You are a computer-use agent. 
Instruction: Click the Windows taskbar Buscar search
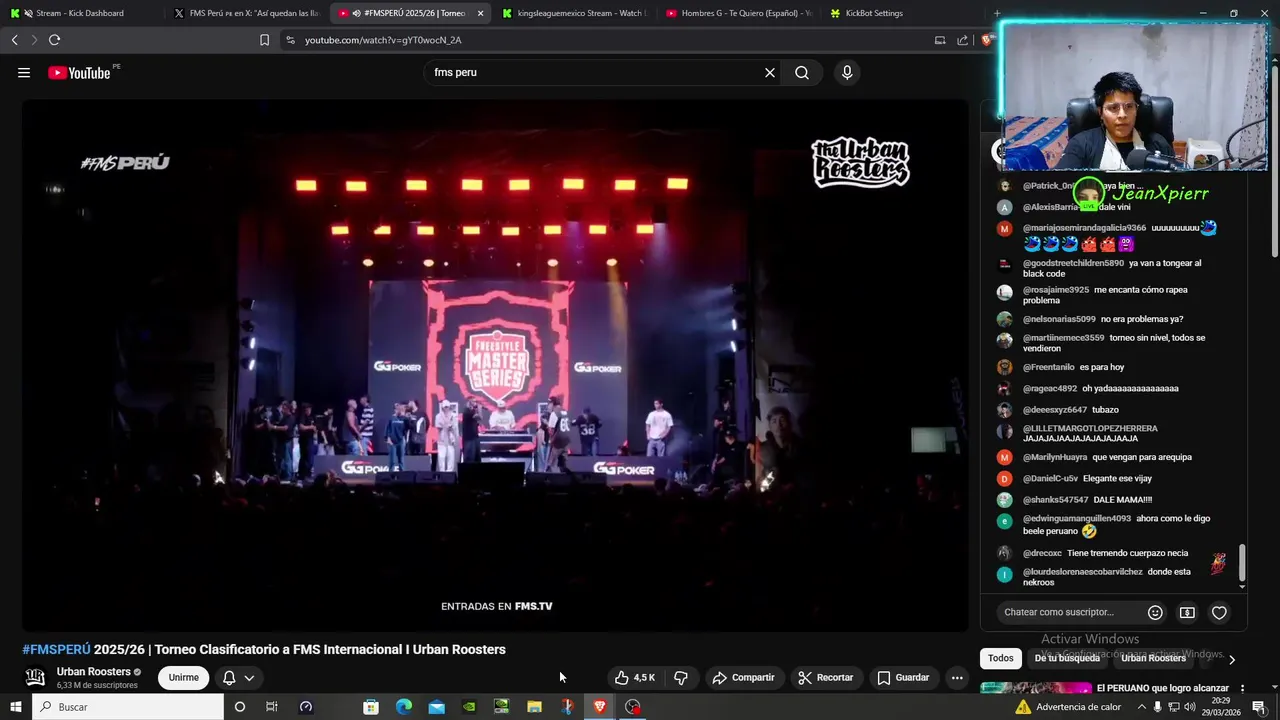[128, 707]
